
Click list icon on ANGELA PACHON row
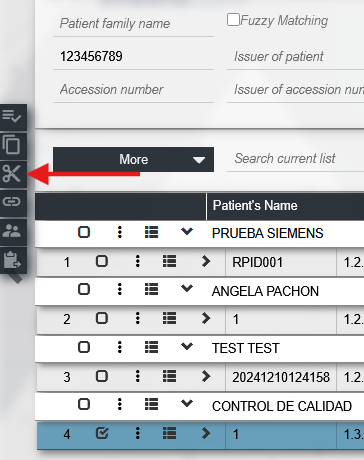click(x=151, y=289)
